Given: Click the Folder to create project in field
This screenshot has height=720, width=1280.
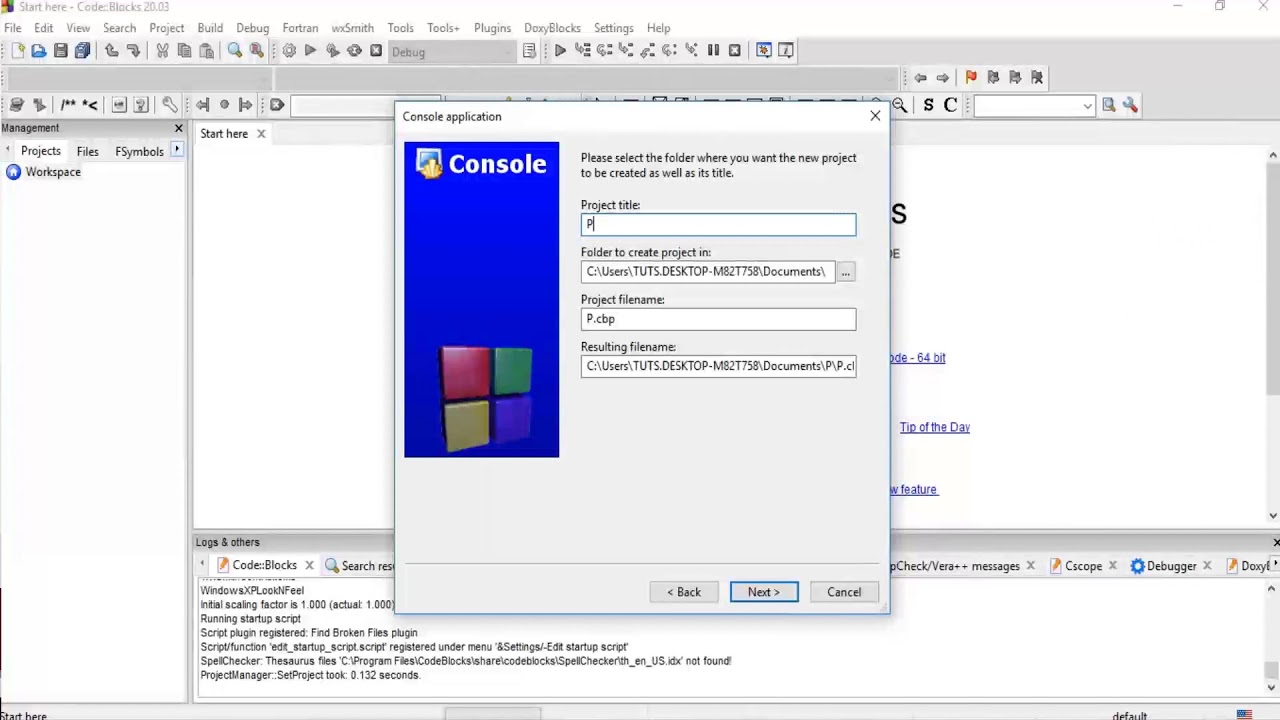Looking at the screenshot, I should point(707,272).
